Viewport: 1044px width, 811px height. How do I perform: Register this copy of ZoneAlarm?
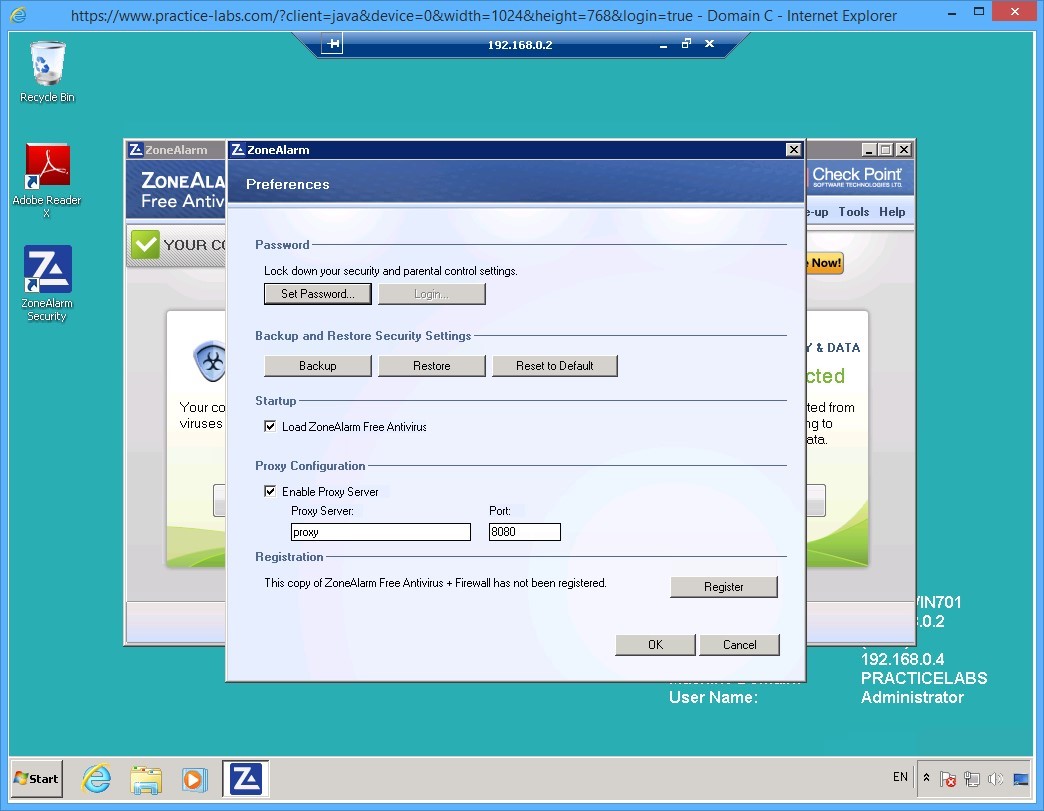click(x=723, y=587)
